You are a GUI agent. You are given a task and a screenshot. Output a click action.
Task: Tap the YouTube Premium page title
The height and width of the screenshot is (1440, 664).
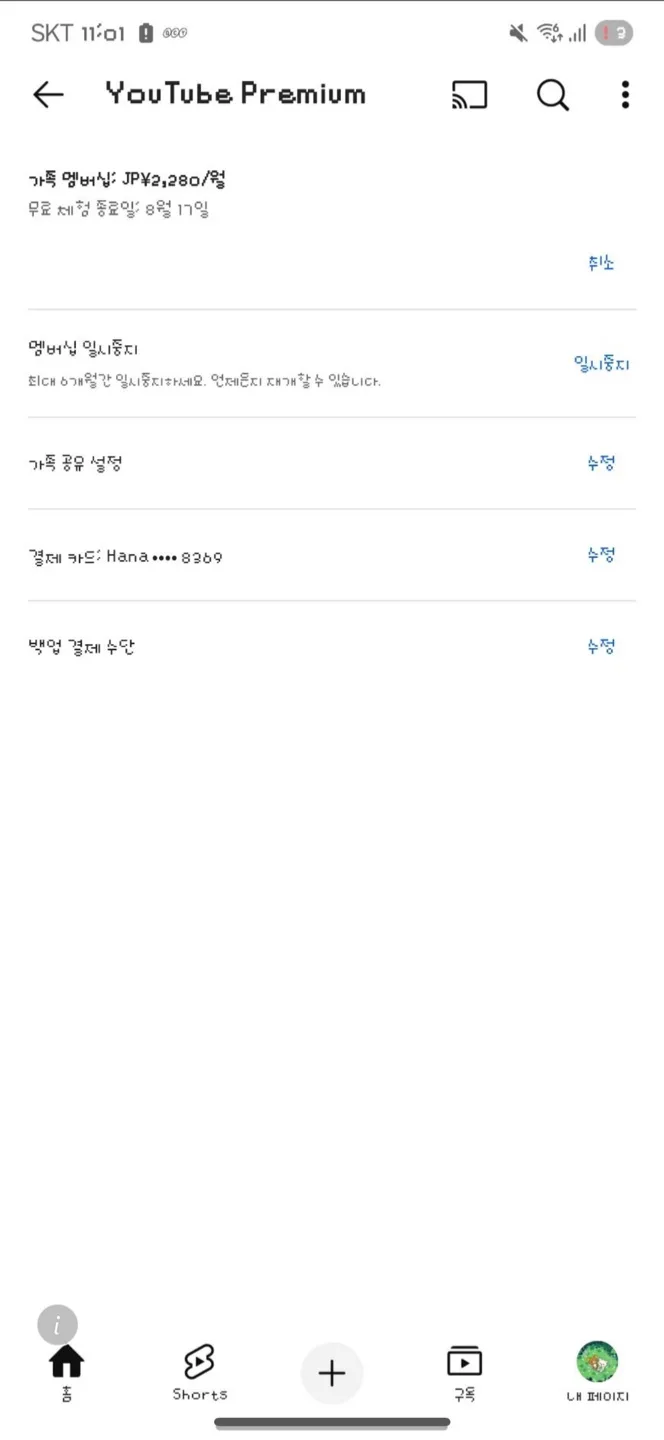(x=235, y=94)
